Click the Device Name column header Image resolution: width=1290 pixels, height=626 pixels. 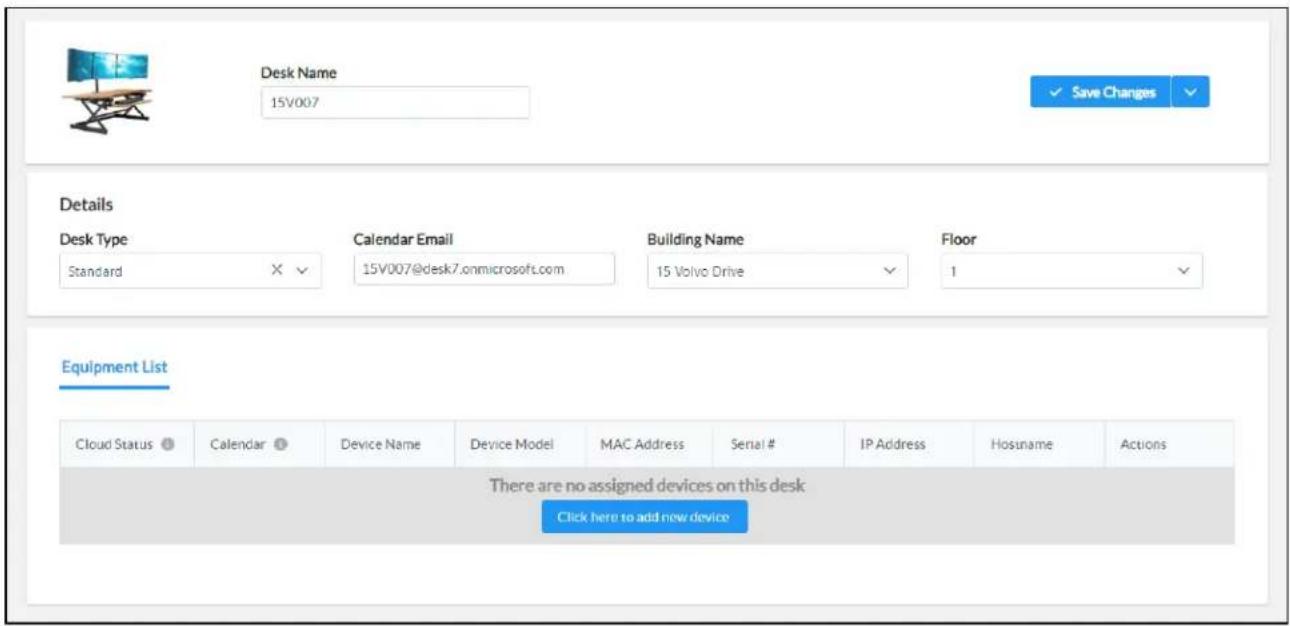381,444
